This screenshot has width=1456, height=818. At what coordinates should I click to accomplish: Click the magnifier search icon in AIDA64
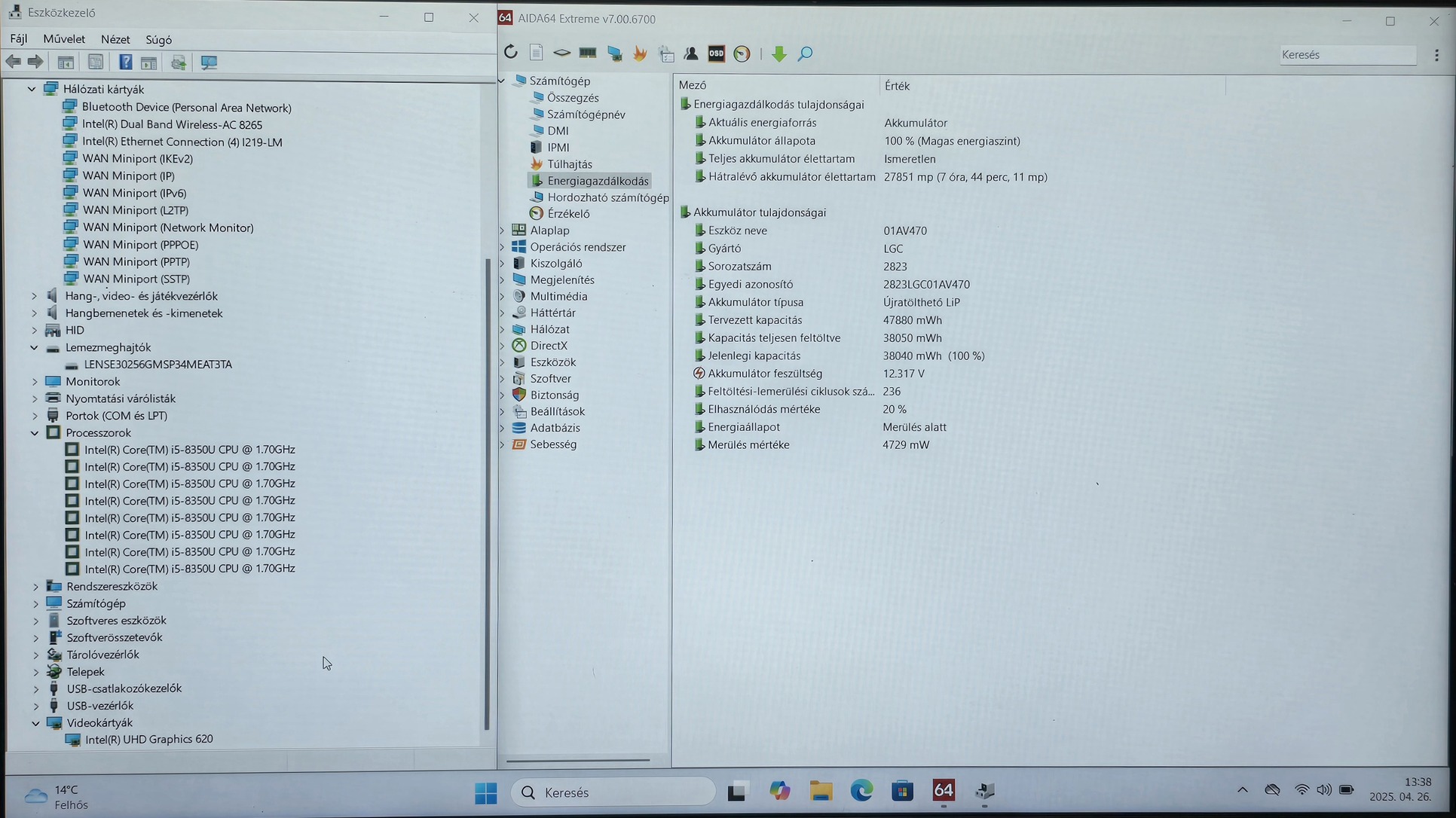tap(805, 53)
